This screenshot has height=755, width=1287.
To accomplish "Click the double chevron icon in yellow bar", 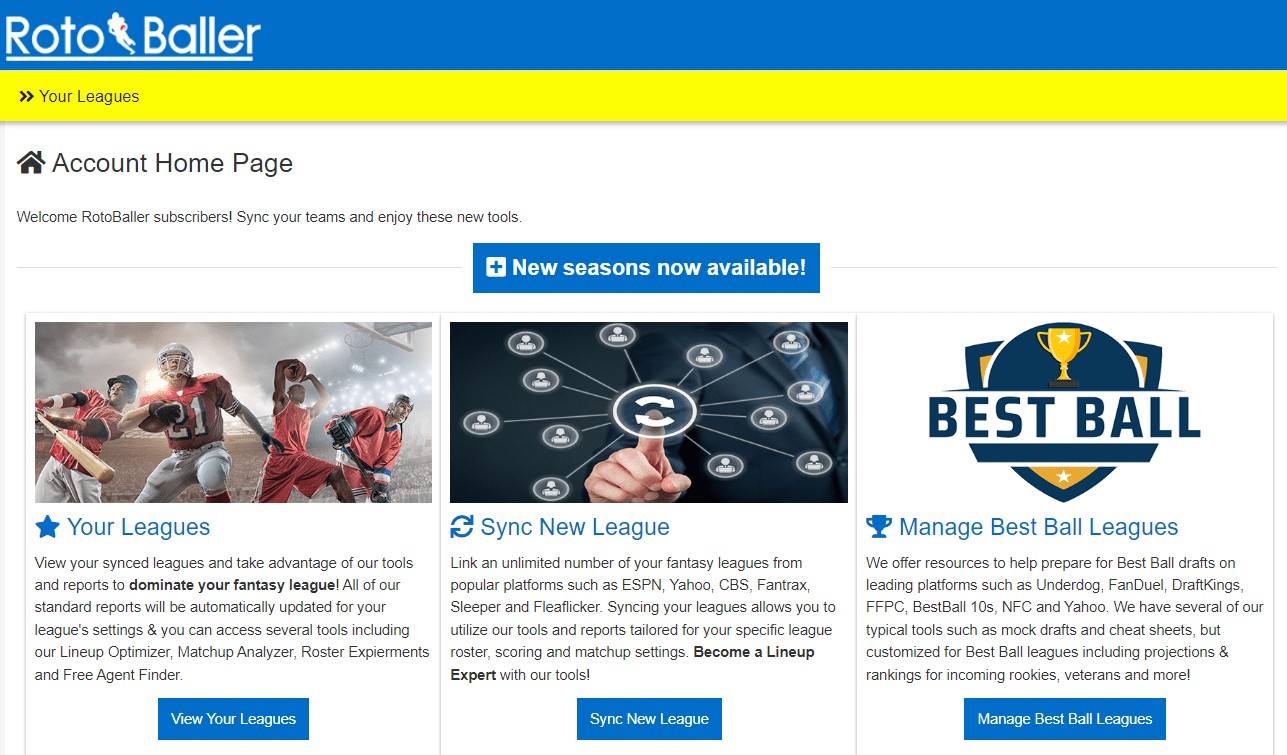I will coord(27,97).
